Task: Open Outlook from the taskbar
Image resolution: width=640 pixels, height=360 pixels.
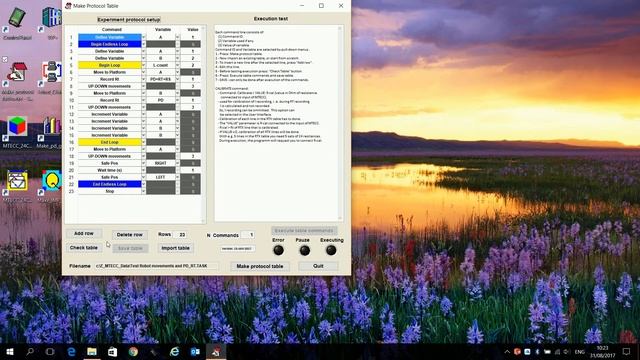Action: 195,351
